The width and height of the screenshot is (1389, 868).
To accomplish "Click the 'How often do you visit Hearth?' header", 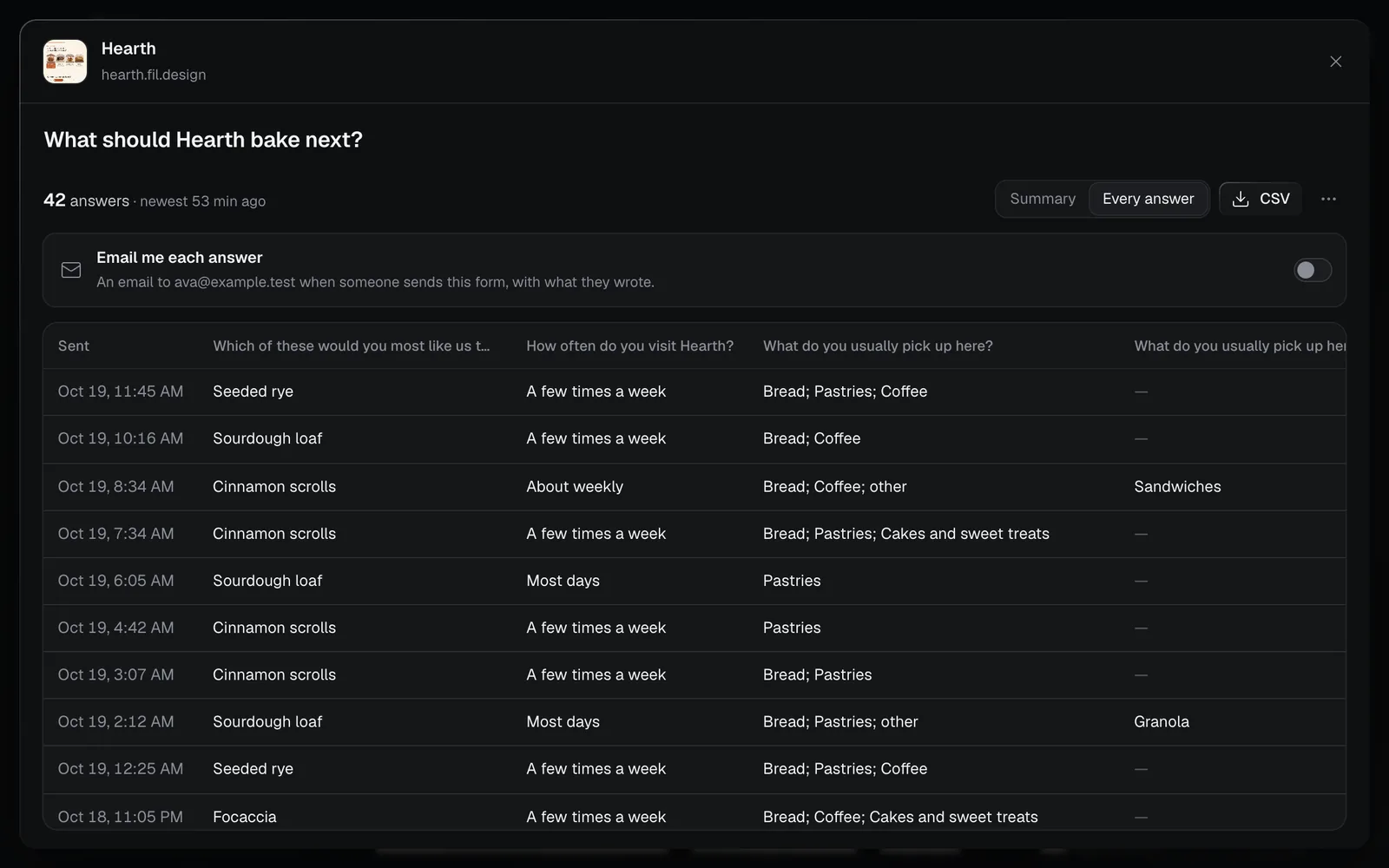I will click(629, 345).
